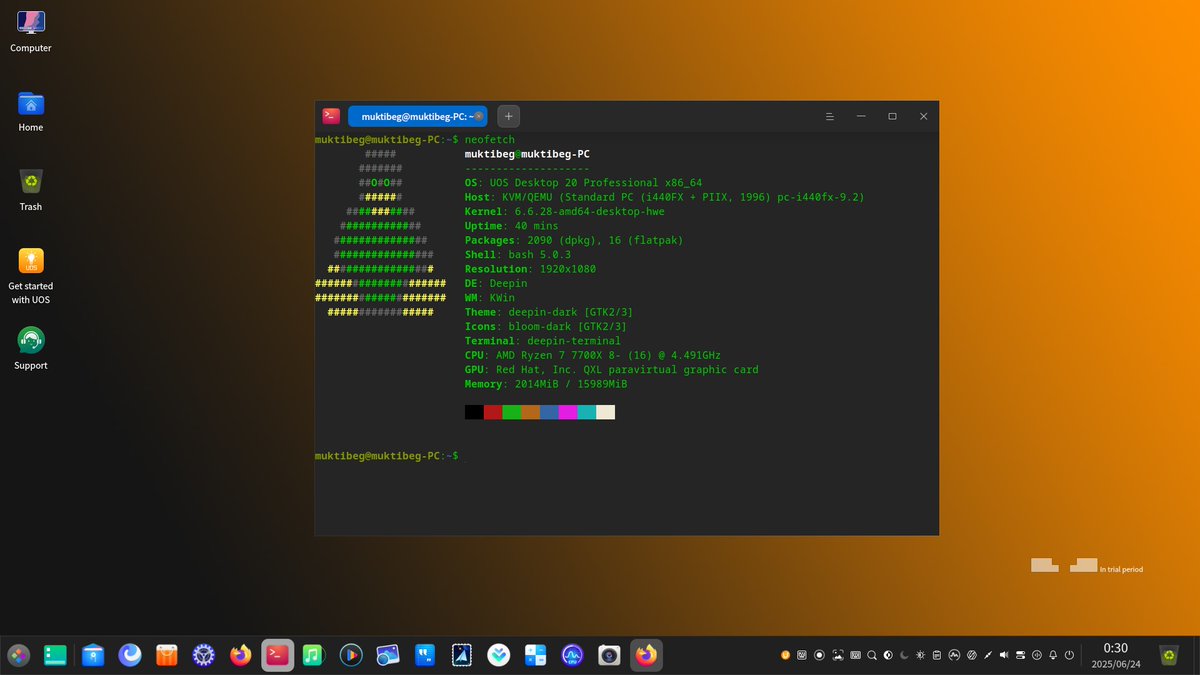Select the Trash icon on the desktop
Image resolution: width=1200 pixels, height=675 pixels.
pyautogui.click(x=31, y=189)
